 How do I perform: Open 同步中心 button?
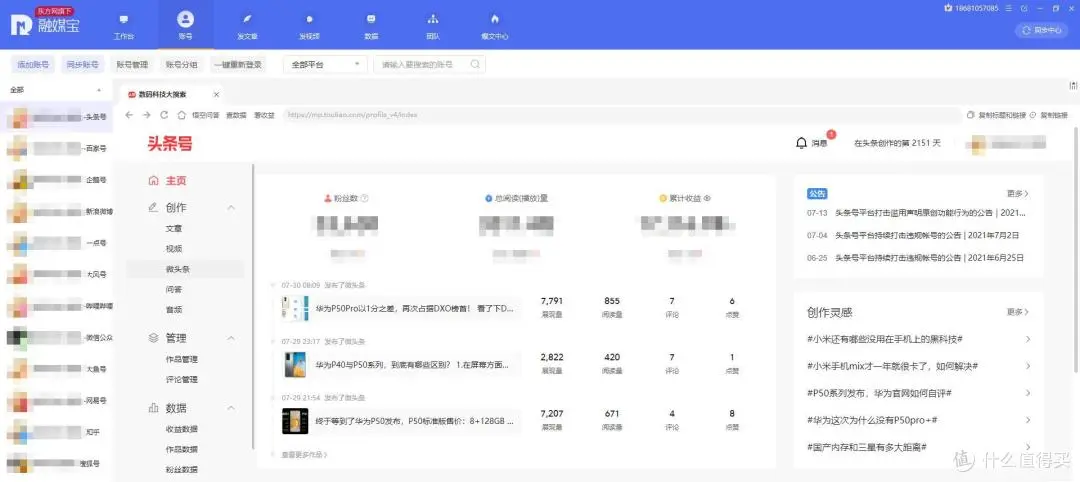[x=1041, y=30]
